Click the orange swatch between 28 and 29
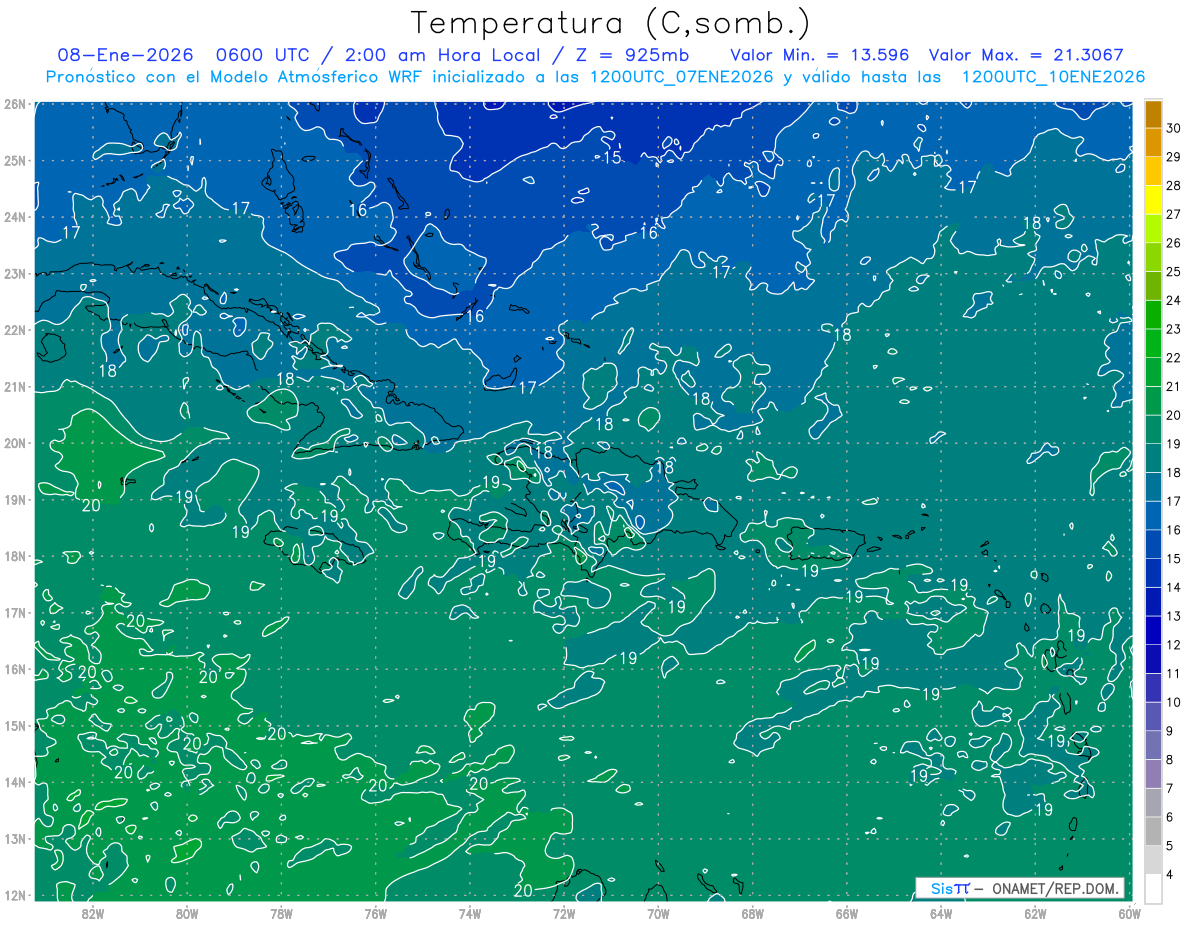Viewport: 1200px width, 927px height. [1153, 171]
